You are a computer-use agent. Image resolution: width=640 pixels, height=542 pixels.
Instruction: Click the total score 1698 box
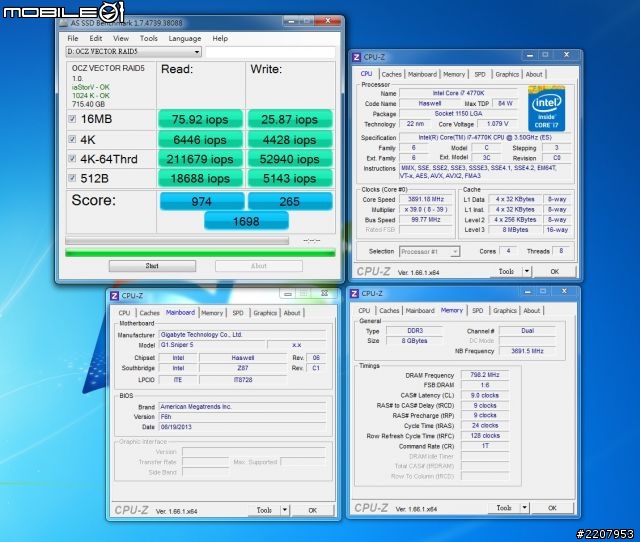pos(246,221)
